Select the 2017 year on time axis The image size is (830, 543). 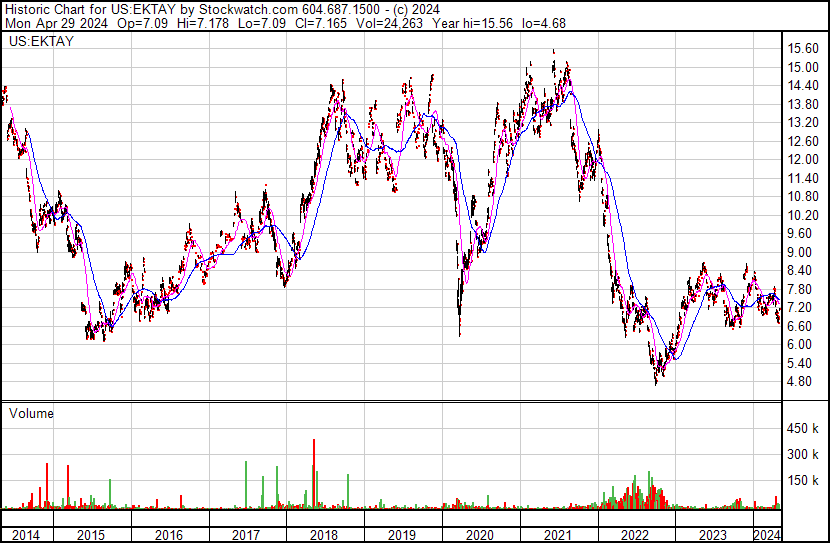(246, 536)
